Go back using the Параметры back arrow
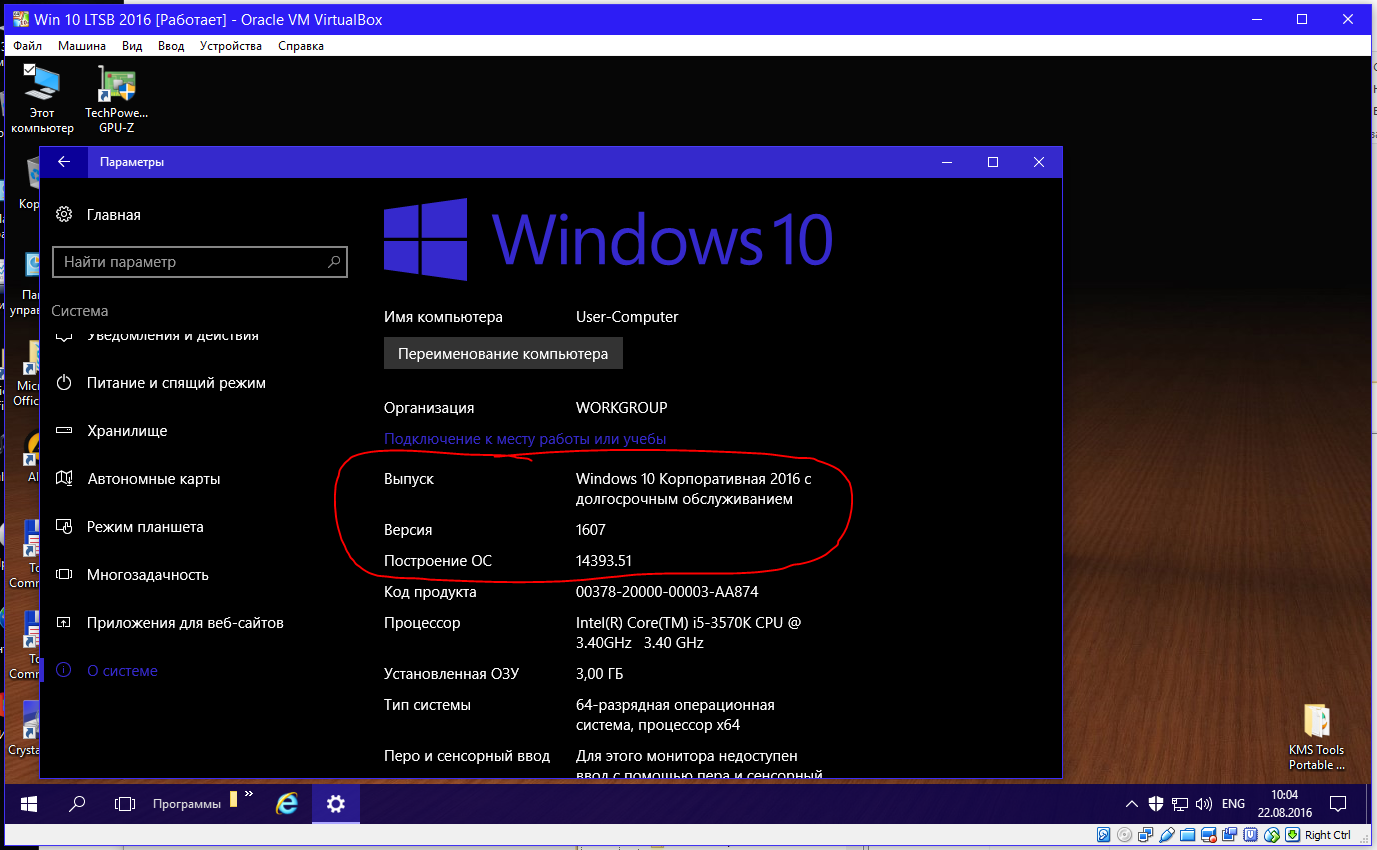This screenshot has height=850, width=1377. coord(64,162)
